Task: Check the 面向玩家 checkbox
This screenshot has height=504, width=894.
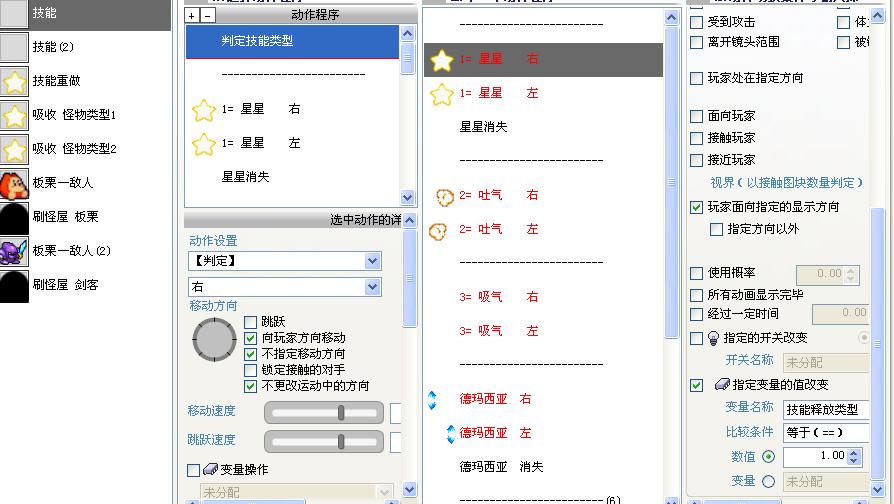Action: [696, 116]
